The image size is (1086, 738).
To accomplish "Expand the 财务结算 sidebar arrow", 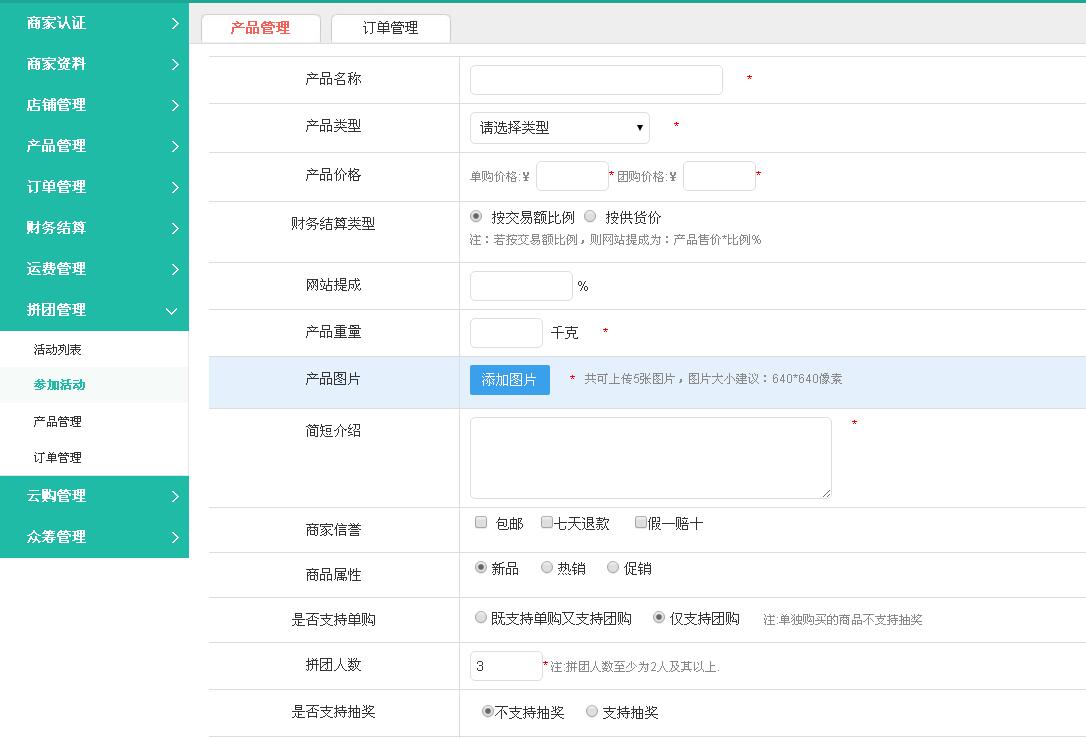I will point(175,228).
